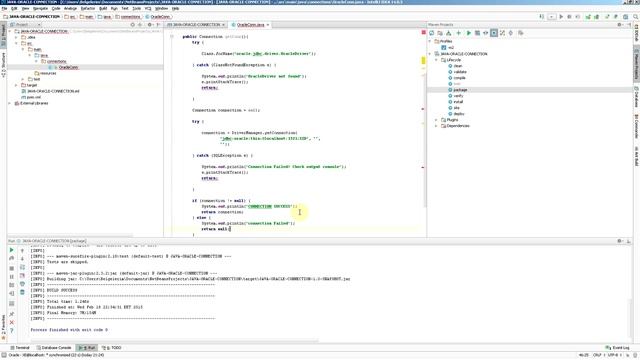Click Stop icon in Run panel
The height and width of the screenshot is (360, 640).
point(11,268)
